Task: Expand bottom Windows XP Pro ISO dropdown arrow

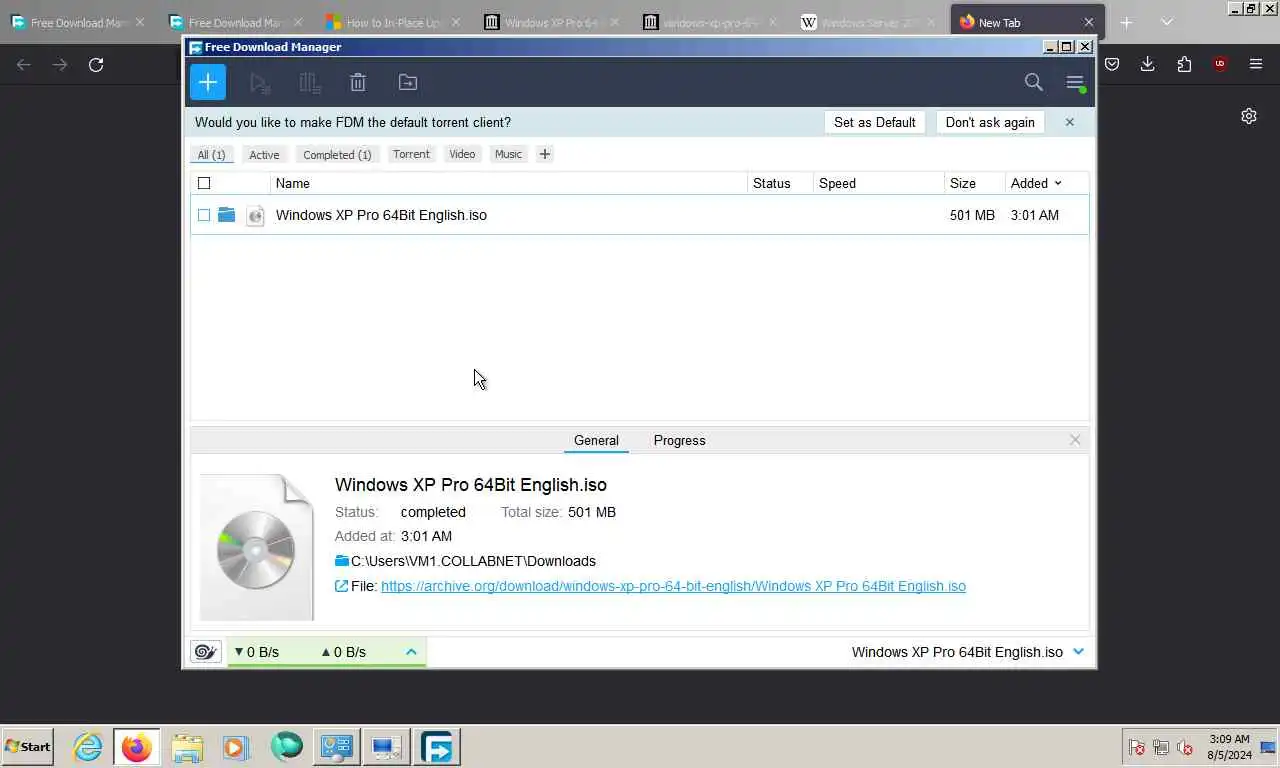Action: pos(1078,652)
